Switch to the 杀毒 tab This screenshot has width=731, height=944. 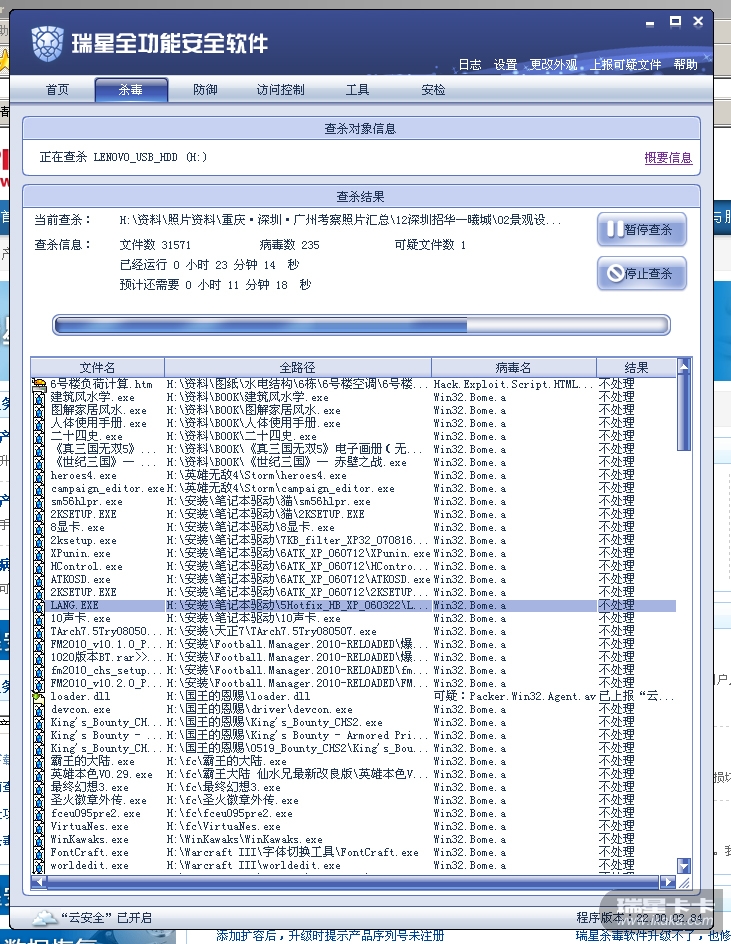[x=131, y=90]
